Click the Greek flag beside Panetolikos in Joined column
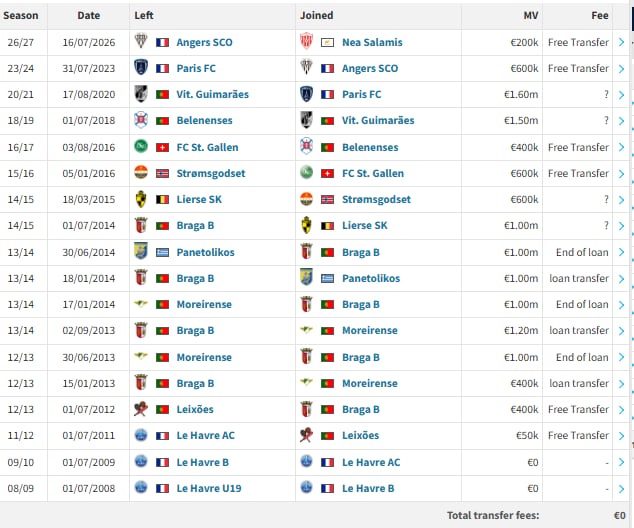This screenshot has height=528, width=634. click(328, 279)
